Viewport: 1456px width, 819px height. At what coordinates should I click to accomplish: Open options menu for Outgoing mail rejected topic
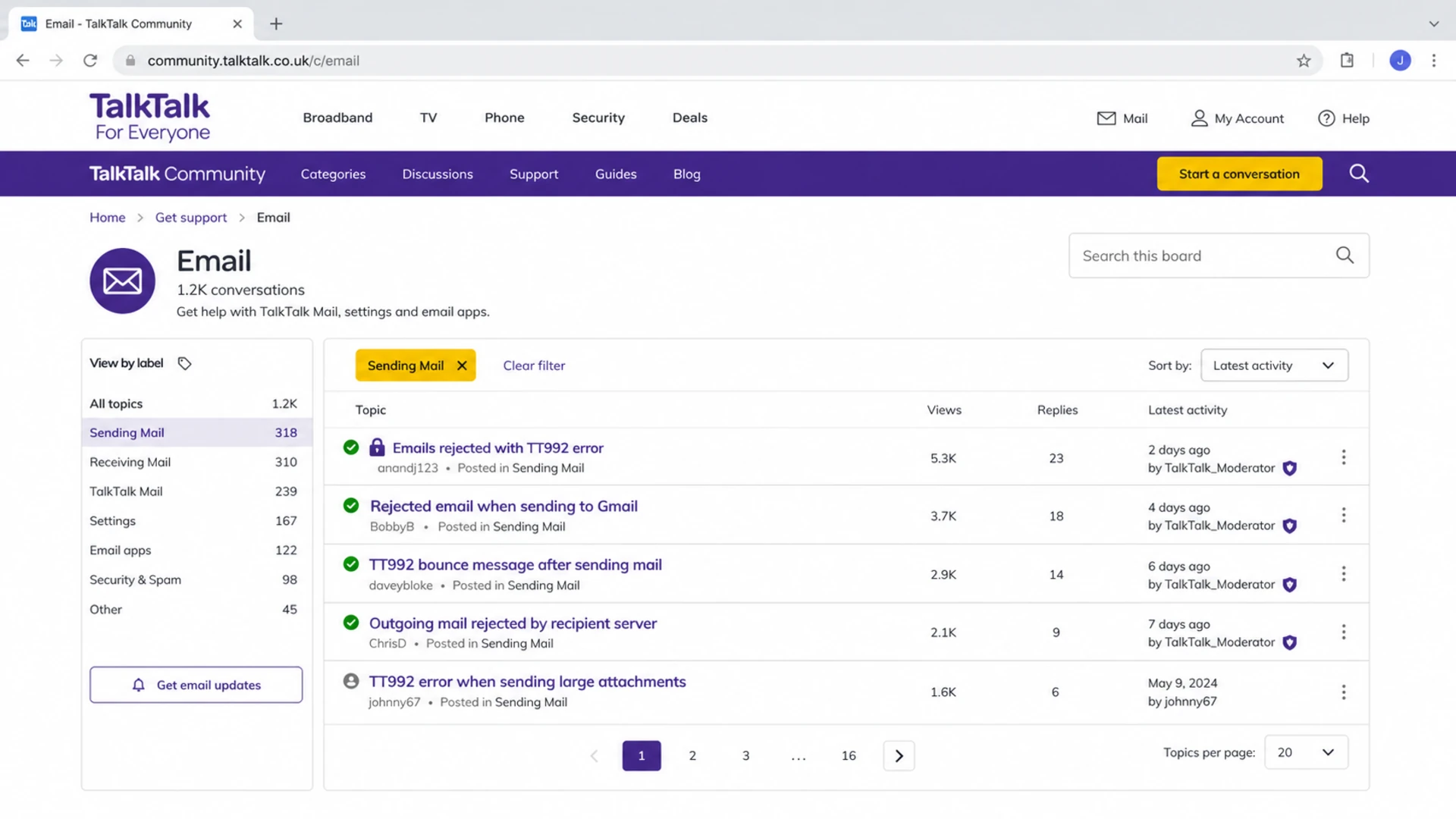click(x=1344, y=632)
